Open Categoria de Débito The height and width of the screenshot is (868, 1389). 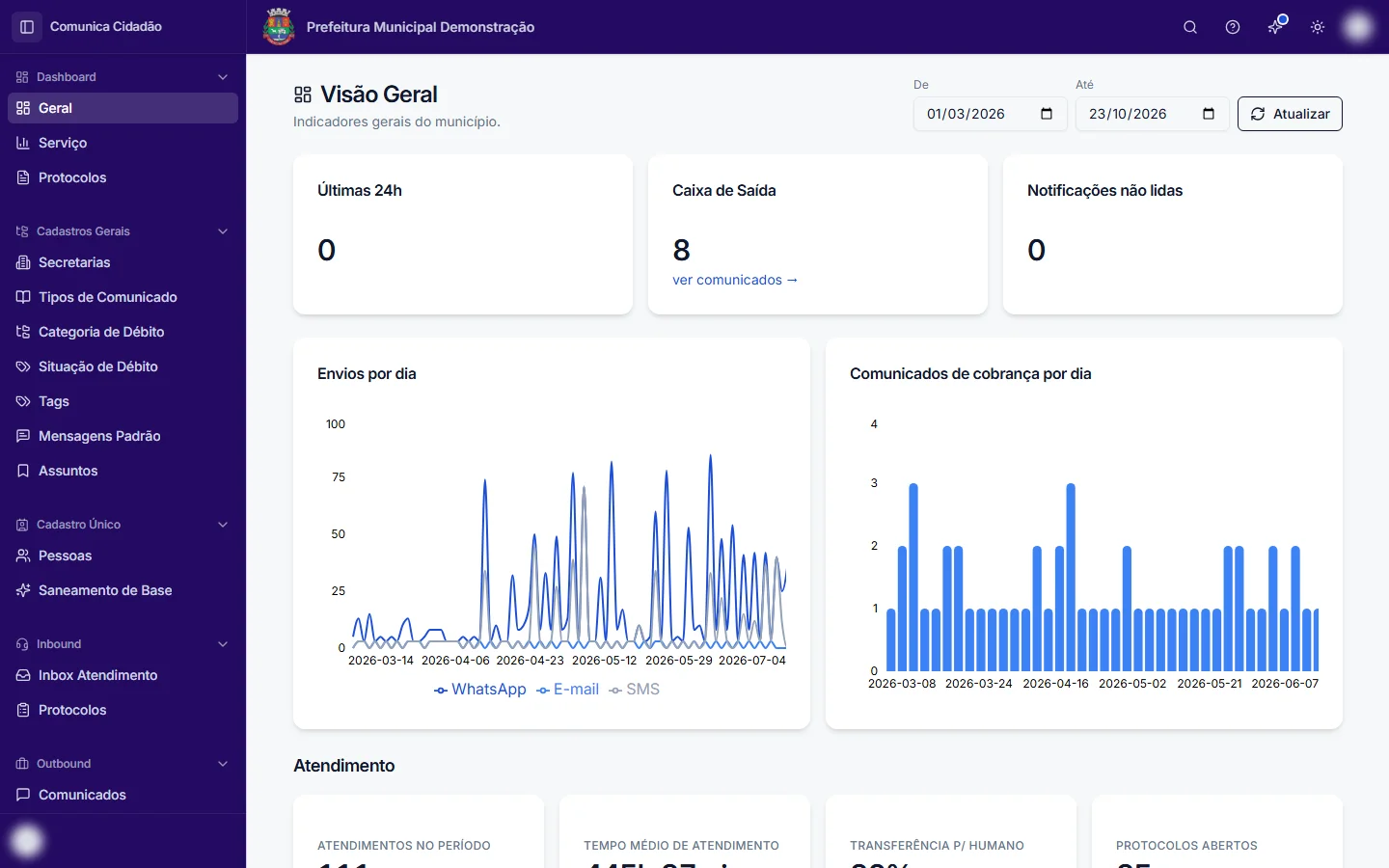coord(123,332)
